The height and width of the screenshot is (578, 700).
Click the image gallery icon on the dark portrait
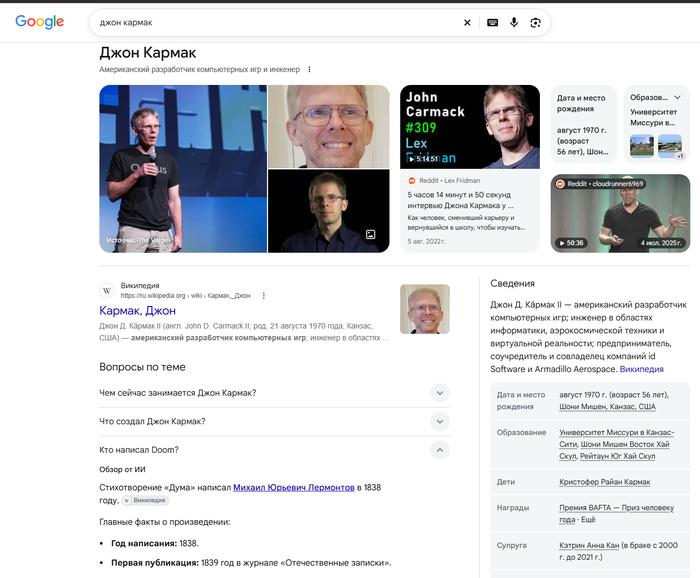pyautogui.click(x=371, y=234)
